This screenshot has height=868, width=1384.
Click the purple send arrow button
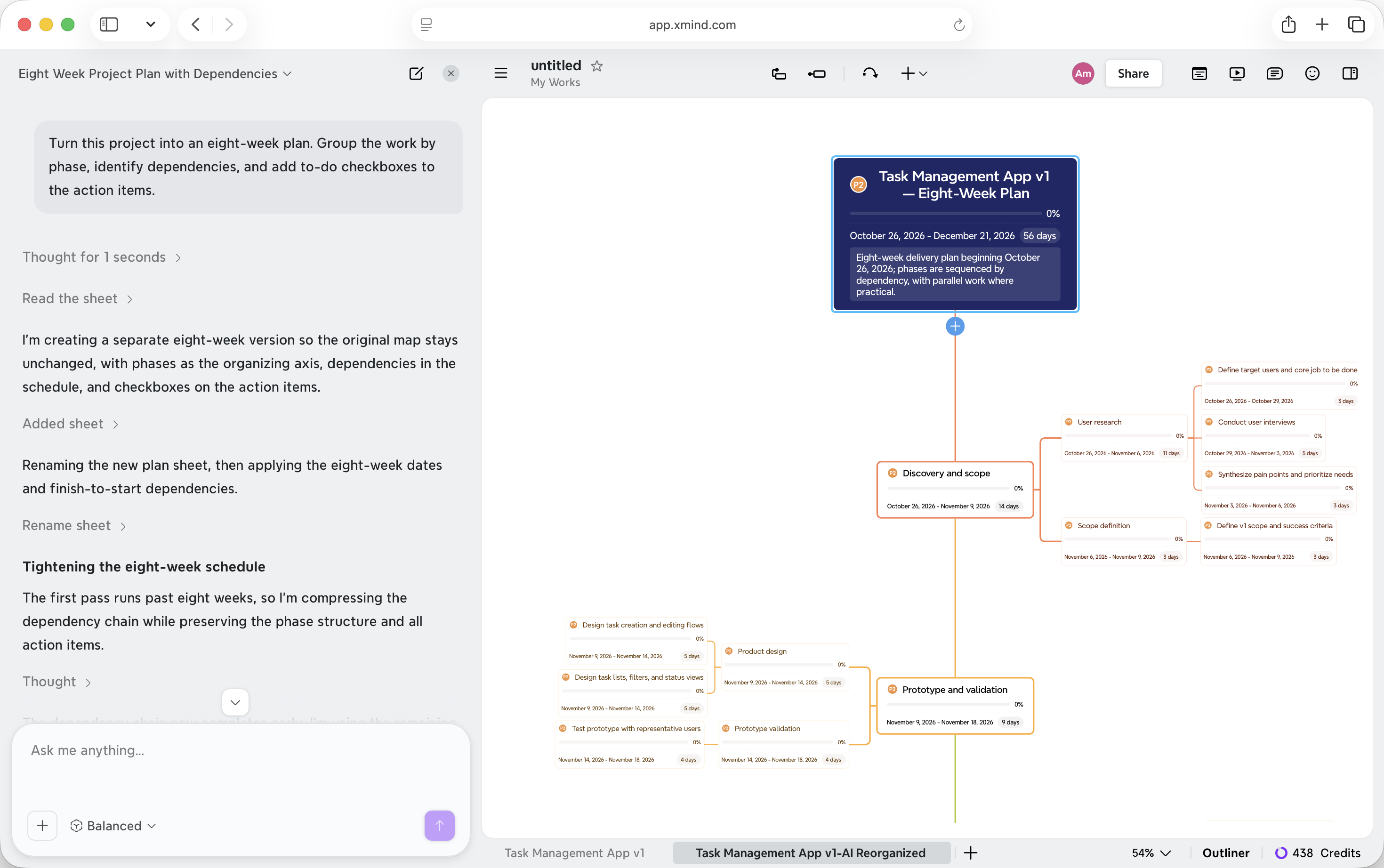[x=440, y=826]
